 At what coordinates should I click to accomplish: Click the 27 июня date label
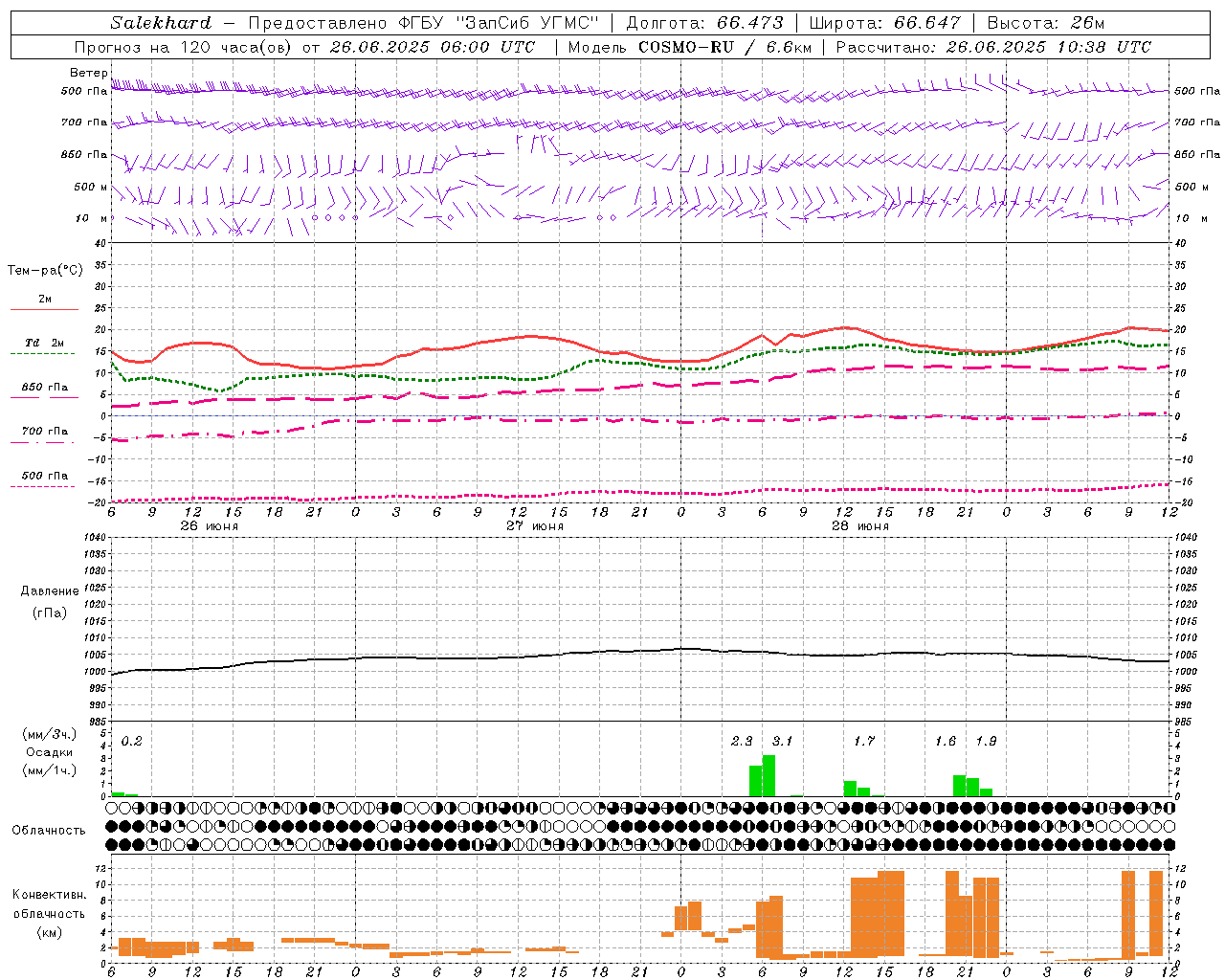point(535,526)
